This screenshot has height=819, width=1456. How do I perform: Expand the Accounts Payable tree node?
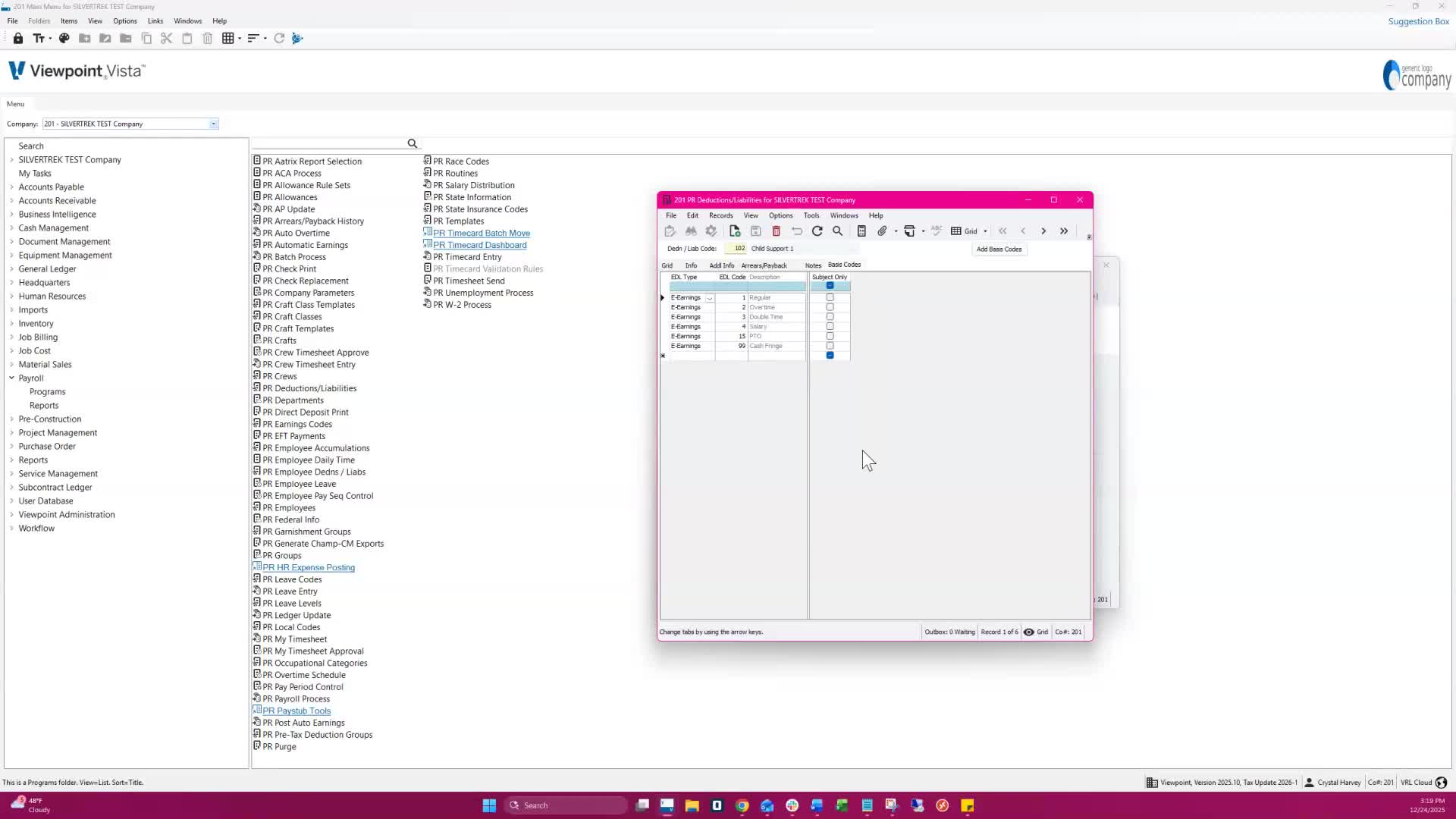(x=11, y=187)
